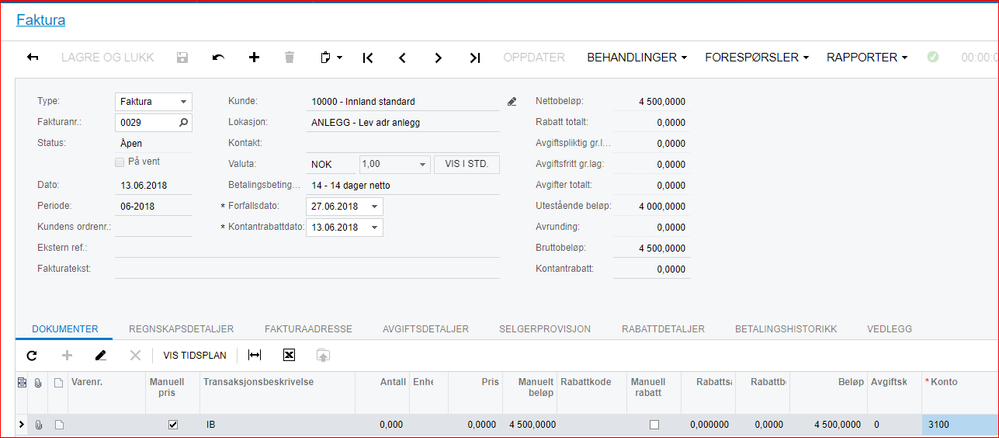Click the Kunde field 10000 - Innland standard
This screenshot has width=999, height=438.
[x=403, y=101]
